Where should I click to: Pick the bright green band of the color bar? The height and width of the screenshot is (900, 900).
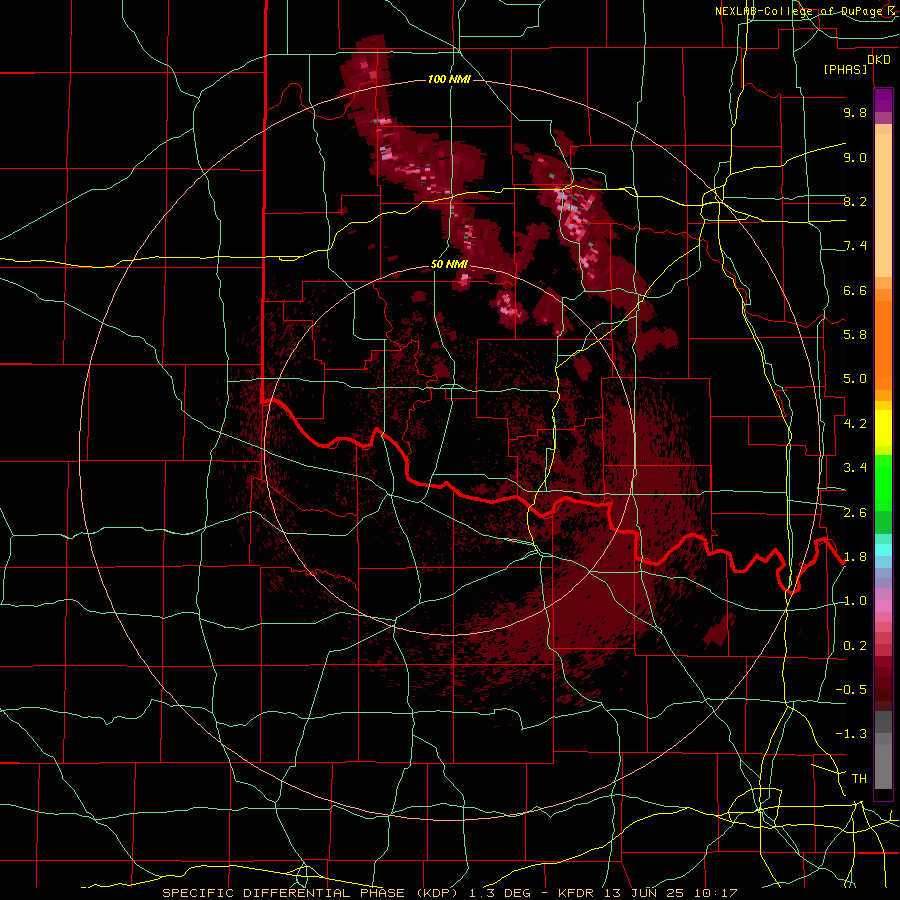click(x=883, y=484)
